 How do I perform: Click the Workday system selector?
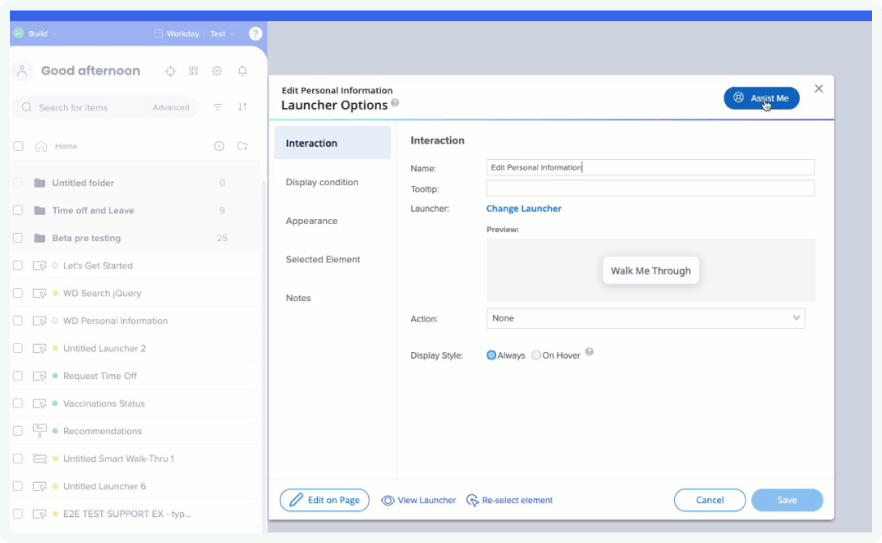click(x=177, y=34)
